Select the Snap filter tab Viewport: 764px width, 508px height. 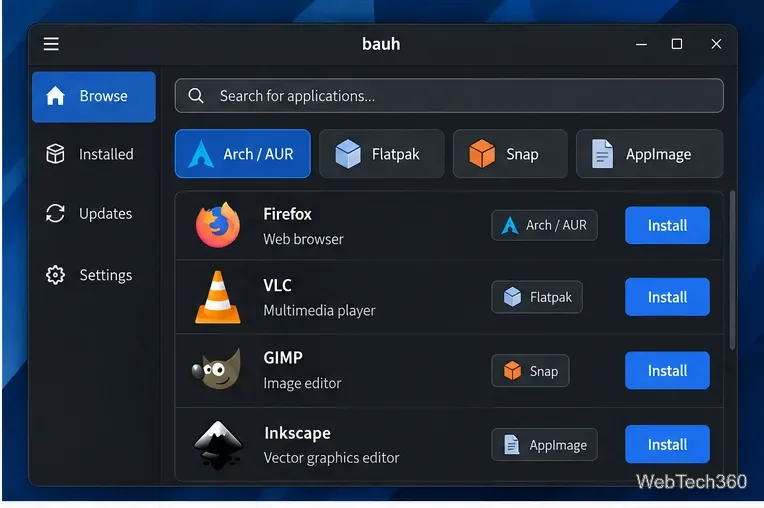[510, 153]
